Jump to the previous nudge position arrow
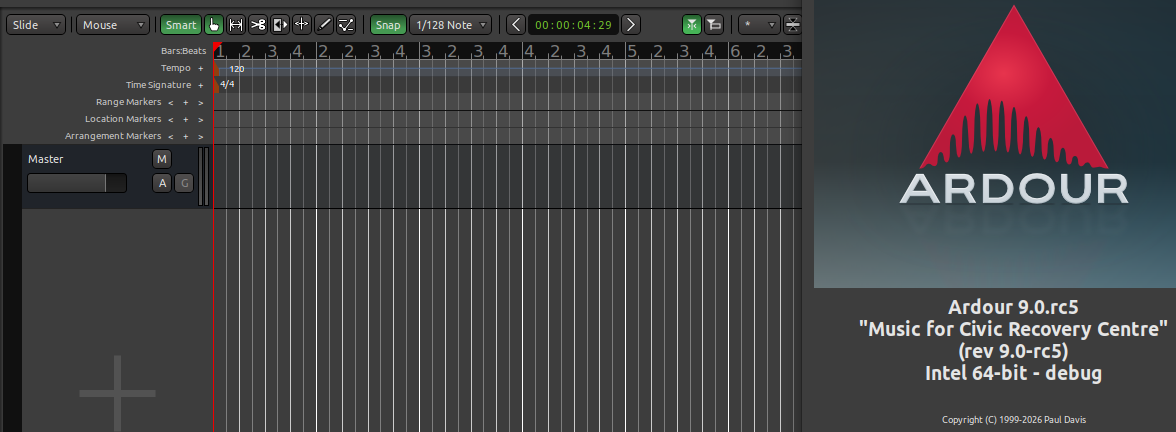 pos(515,25)
